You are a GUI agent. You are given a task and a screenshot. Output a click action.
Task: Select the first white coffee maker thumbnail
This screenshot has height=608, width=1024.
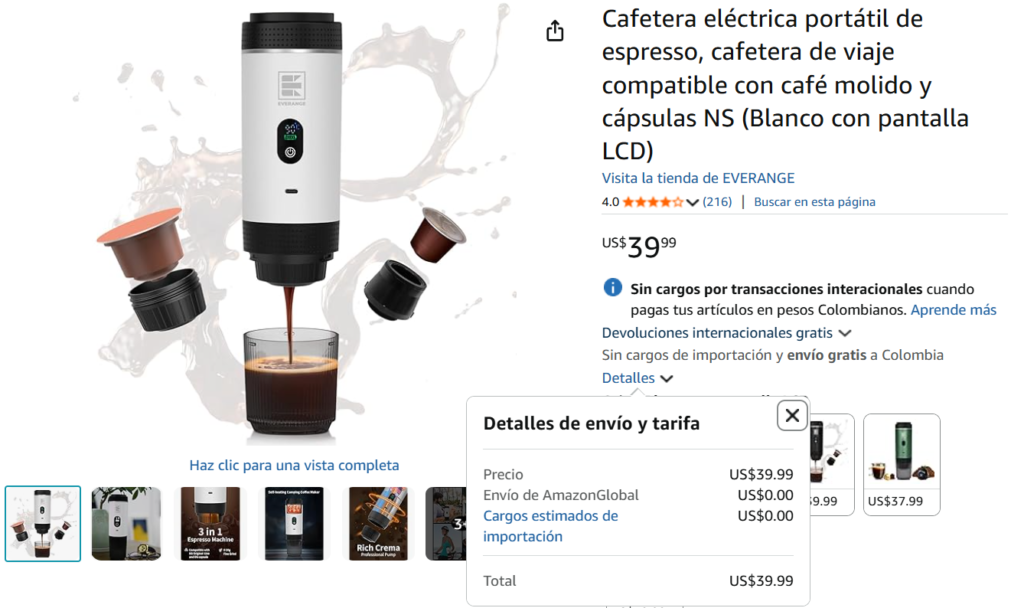pyautogui.click(x=43, y=524)
